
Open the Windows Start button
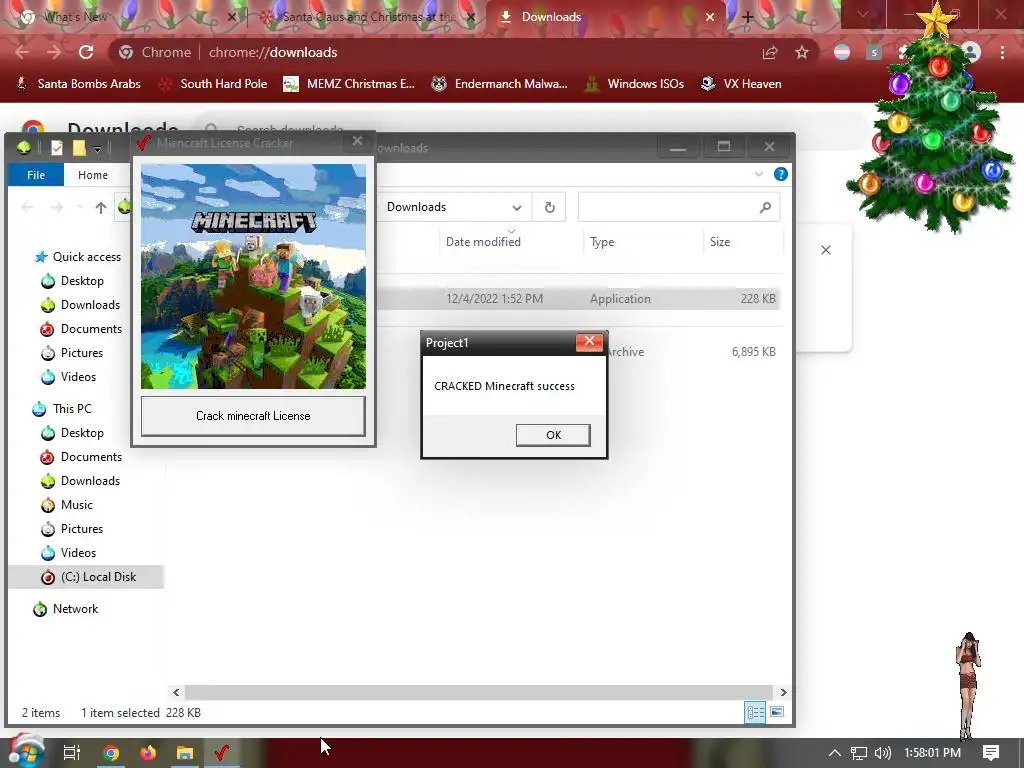click(26, 752)
